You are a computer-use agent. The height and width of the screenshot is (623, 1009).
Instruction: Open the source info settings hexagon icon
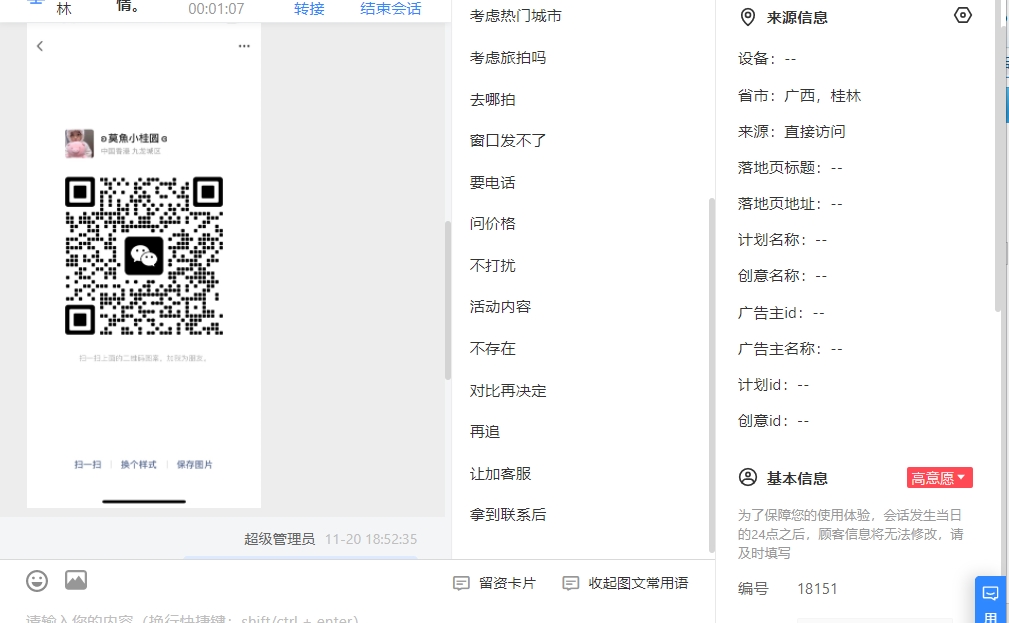[x=963, y=15]
